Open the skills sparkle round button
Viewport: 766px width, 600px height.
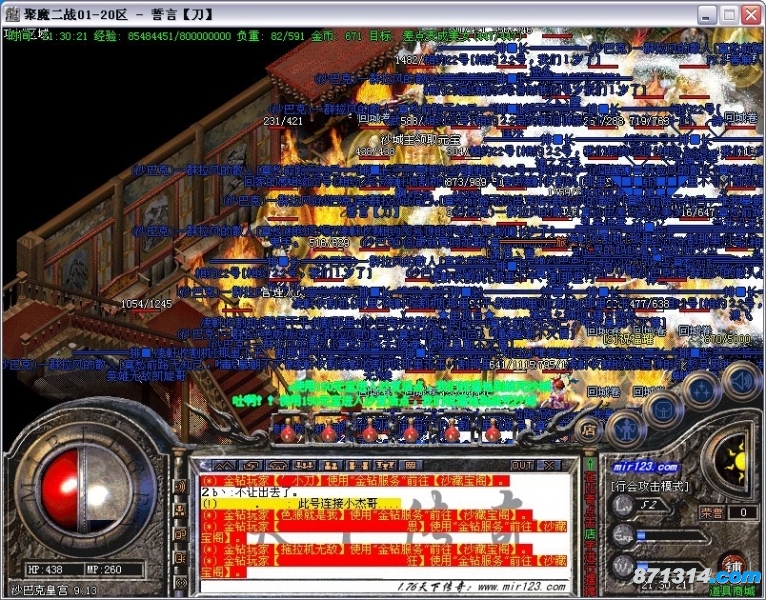[x=702, y=390]
